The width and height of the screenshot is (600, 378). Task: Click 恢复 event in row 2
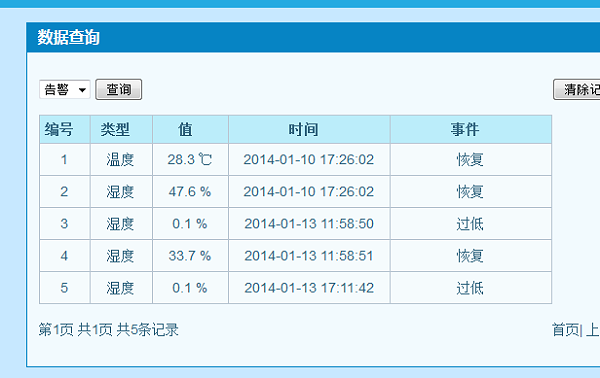coord(470,192)
